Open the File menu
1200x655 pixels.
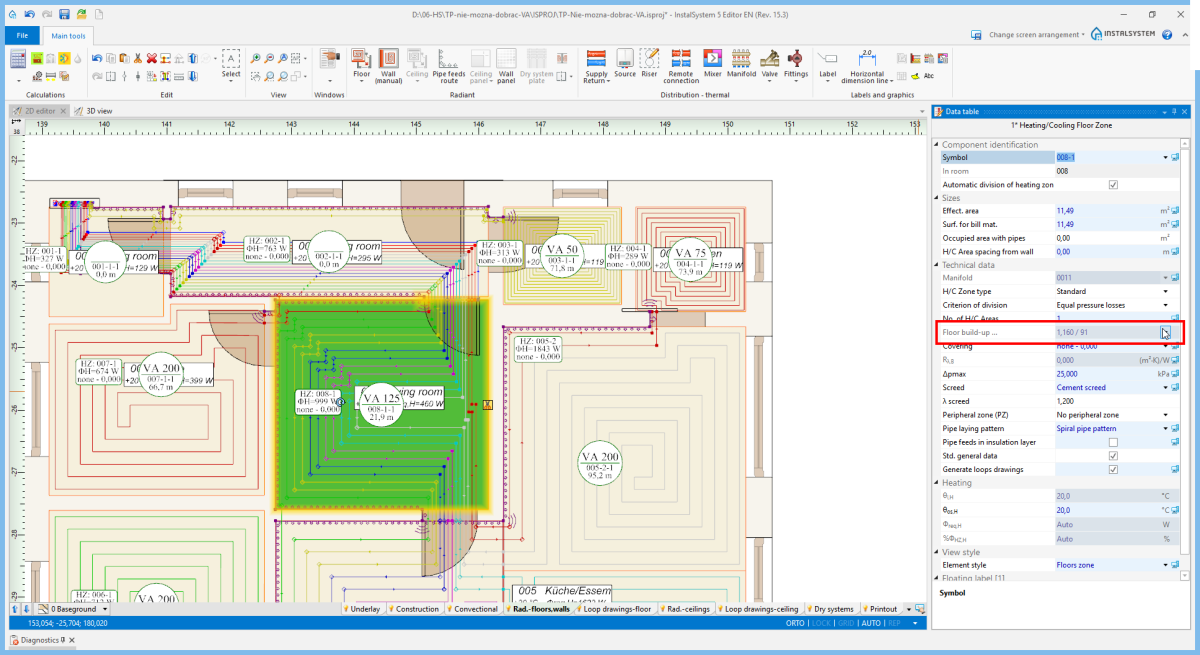[21, 36]
